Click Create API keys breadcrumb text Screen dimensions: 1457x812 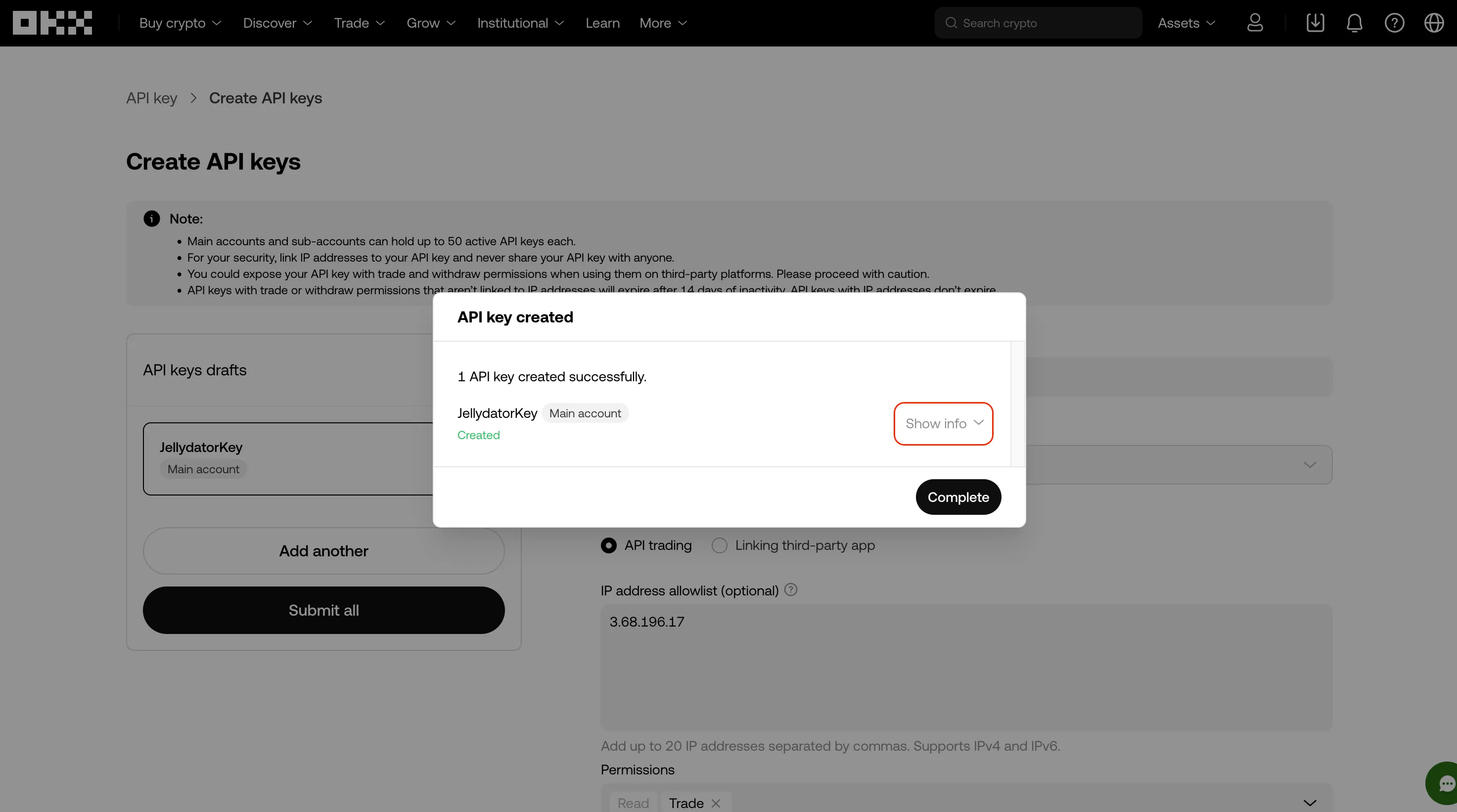tap(265, 98)
